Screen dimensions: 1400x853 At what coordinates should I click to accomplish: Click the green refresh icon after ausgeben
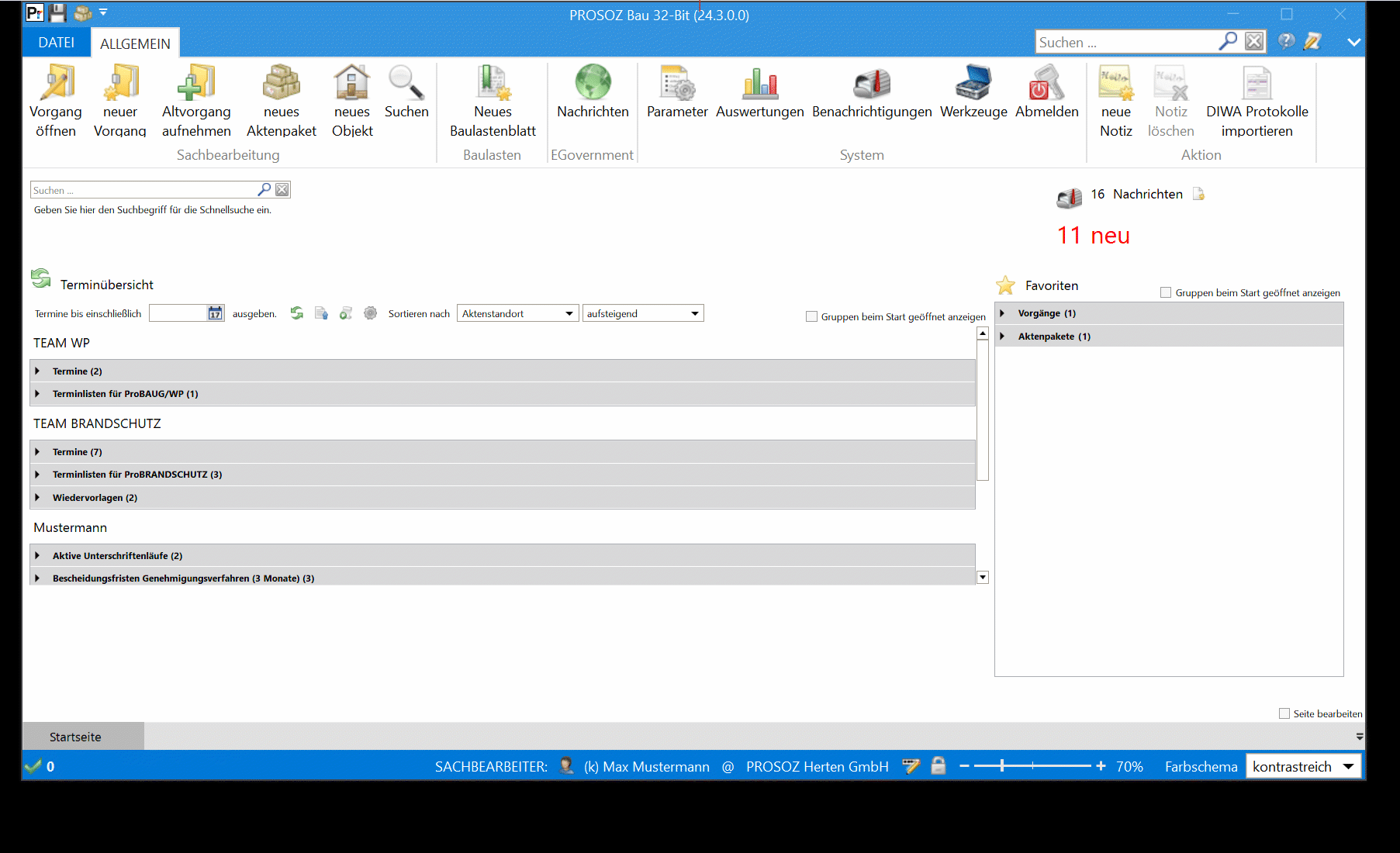(297, 313)
